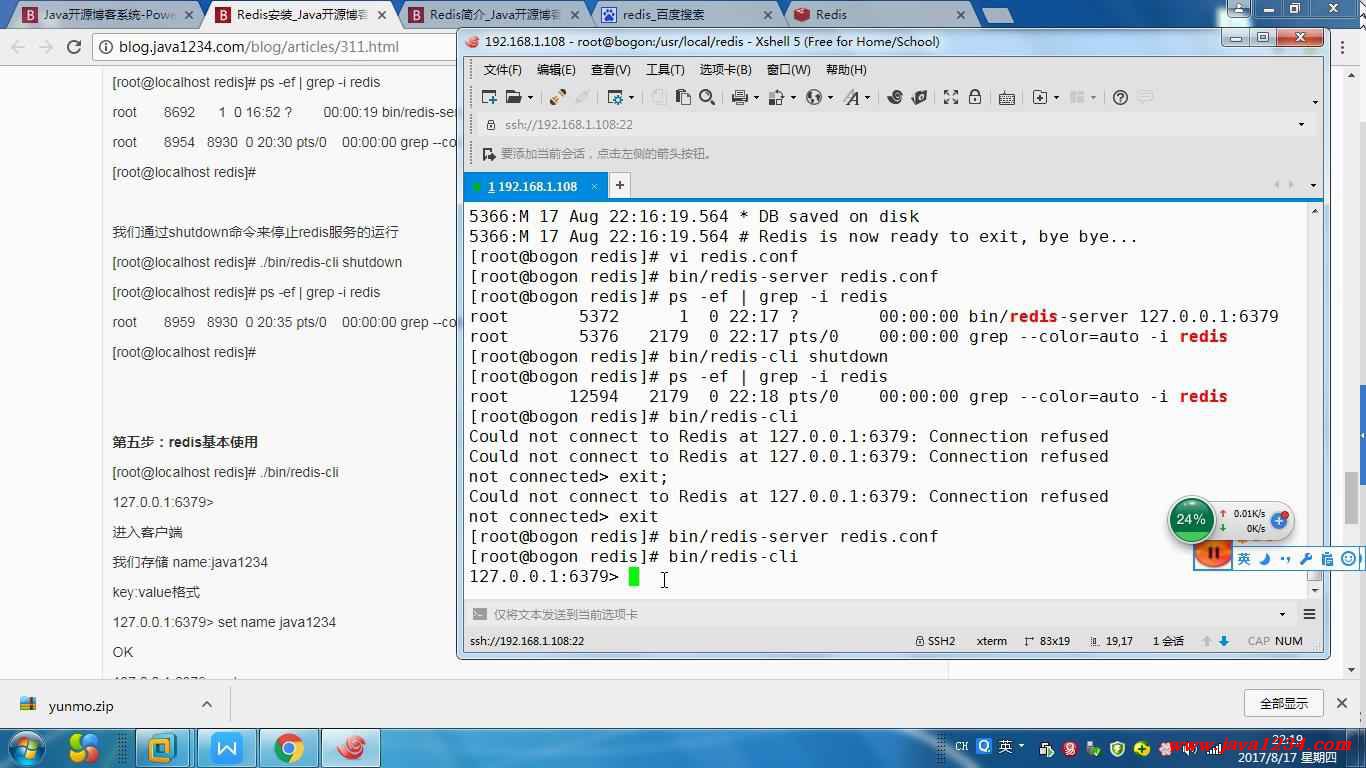Open the 选项卡(B) menu
Image resolution: width=1366 pixels, height=768 pixels.
[x=725, y=70]
